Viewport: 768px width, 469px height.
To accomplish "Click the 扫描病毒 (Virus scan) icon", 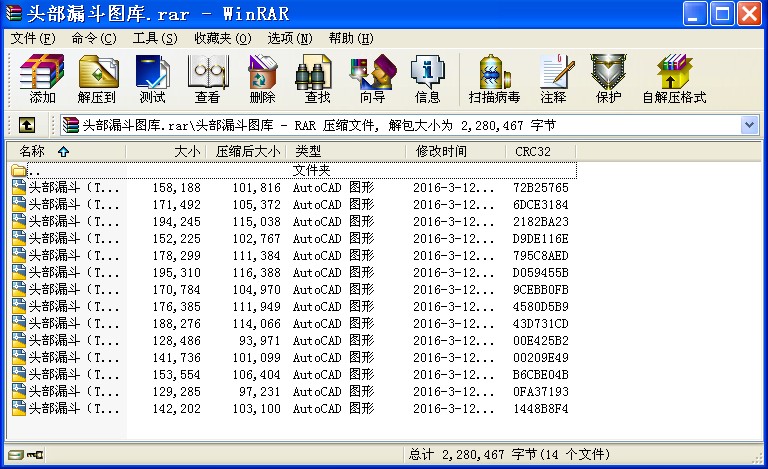I will tap(494, 78).
